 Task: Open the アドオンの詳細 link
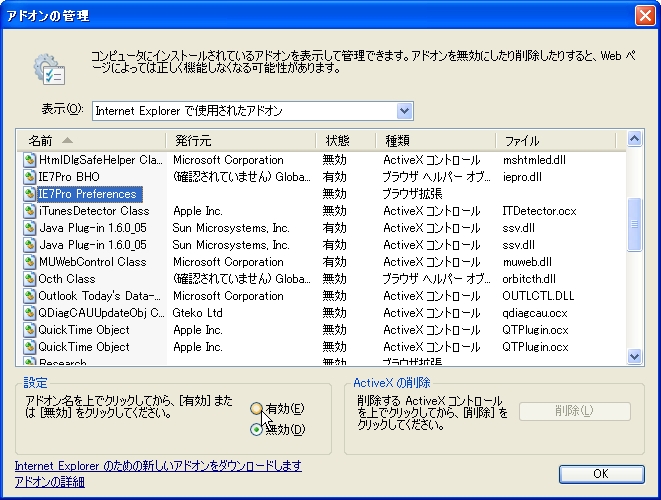tap(50, 481)
